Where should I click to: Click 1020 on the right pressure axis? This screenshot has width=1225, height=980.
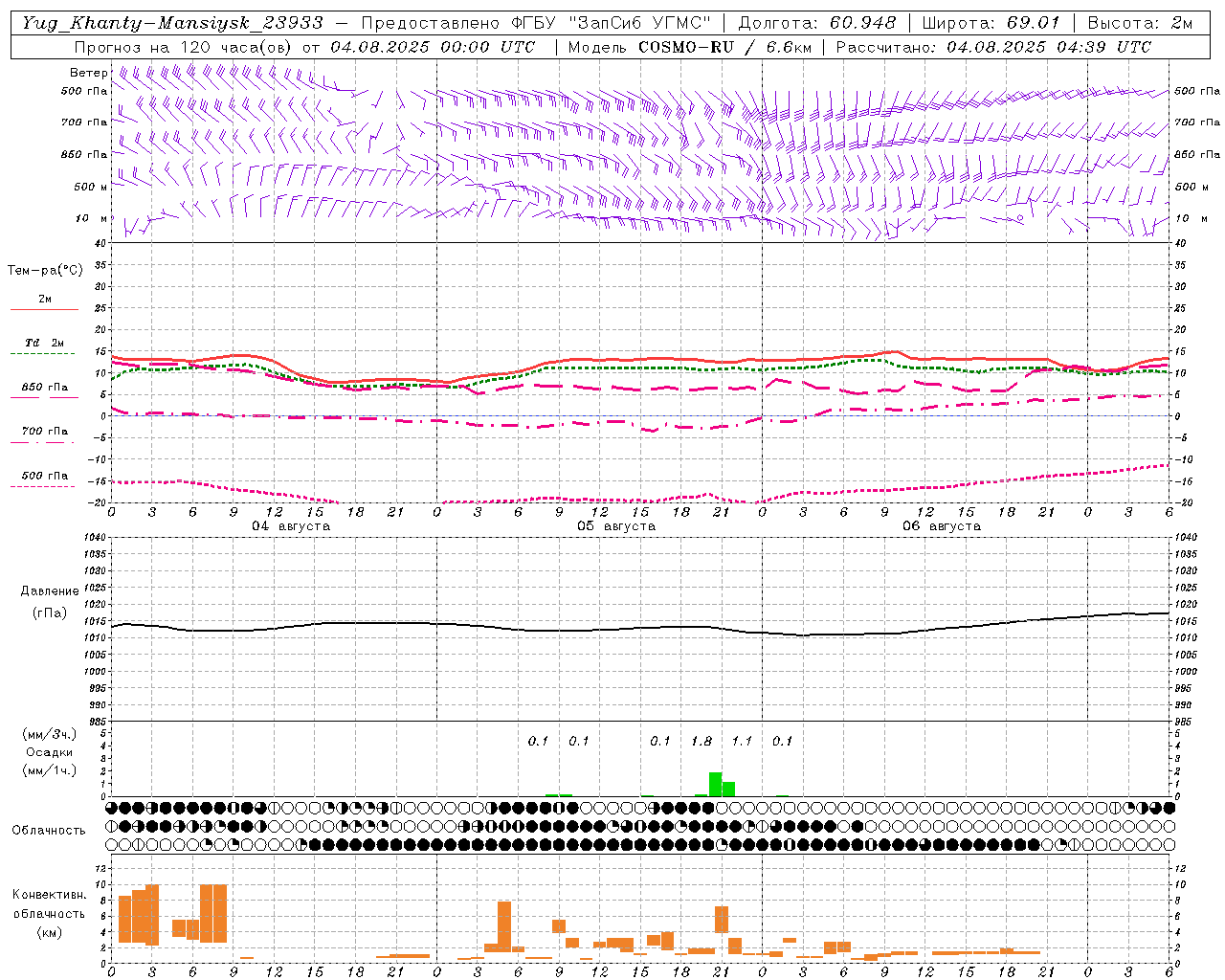tap(1186, 604)
